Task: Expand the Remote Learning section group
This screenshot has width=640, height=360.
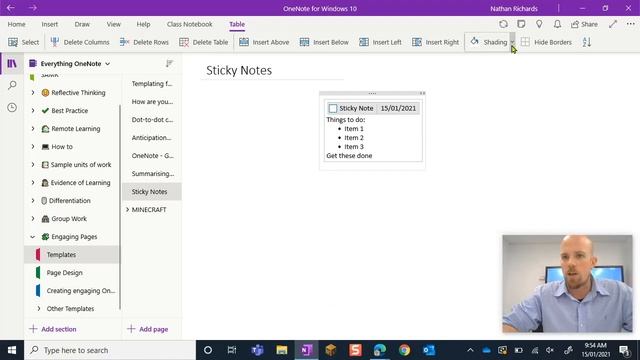Action: coord(33,129)
